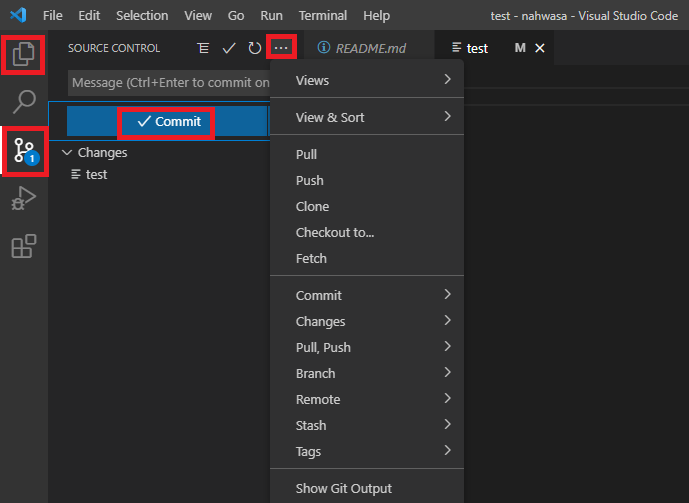Open the Terminal menu
Image resolution: width=689 pixels, height=503 pixels.
323,15
